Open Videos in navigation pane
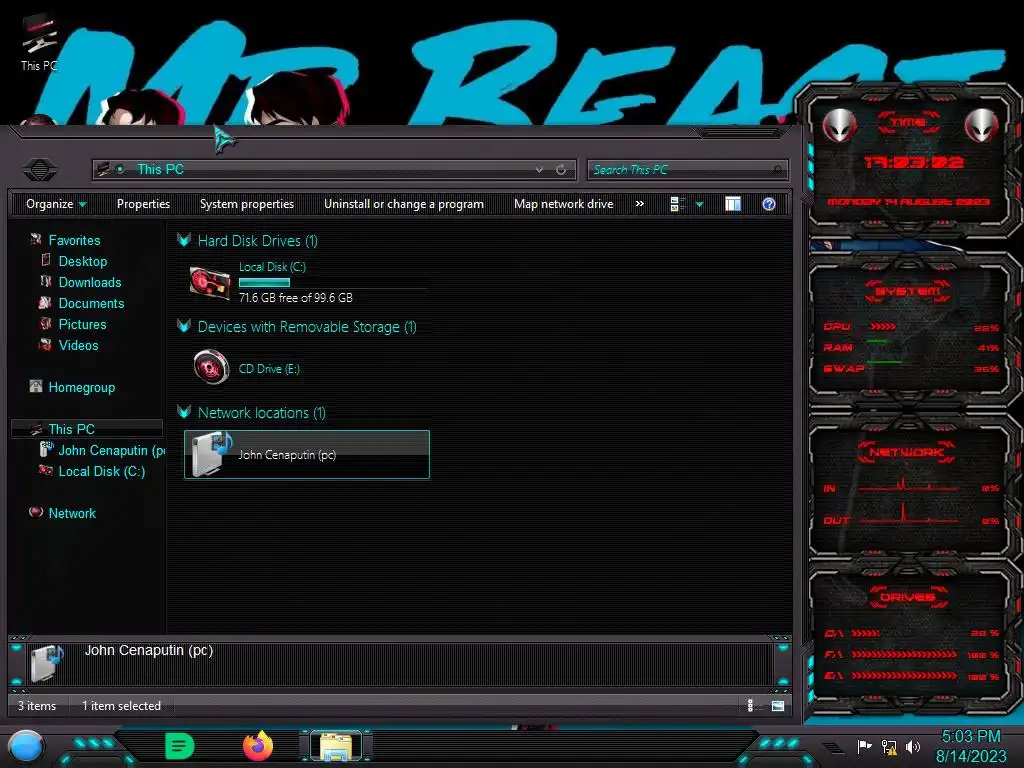The image size is (1024, 768). 78,345
